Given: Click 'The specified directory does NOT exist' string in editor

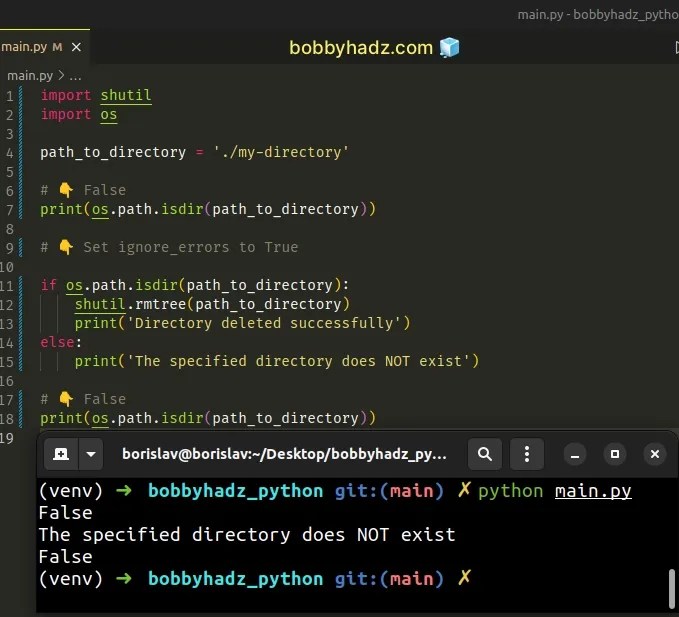Looking at the screenshot, I should pos(298,362).
